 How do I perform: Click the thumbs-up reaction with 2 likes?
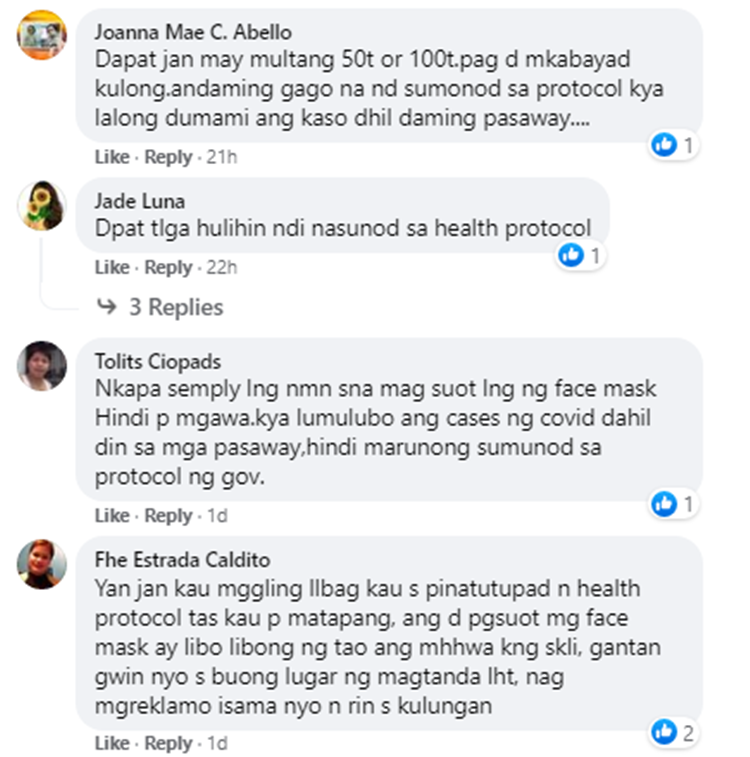click(x=664, y=731)
